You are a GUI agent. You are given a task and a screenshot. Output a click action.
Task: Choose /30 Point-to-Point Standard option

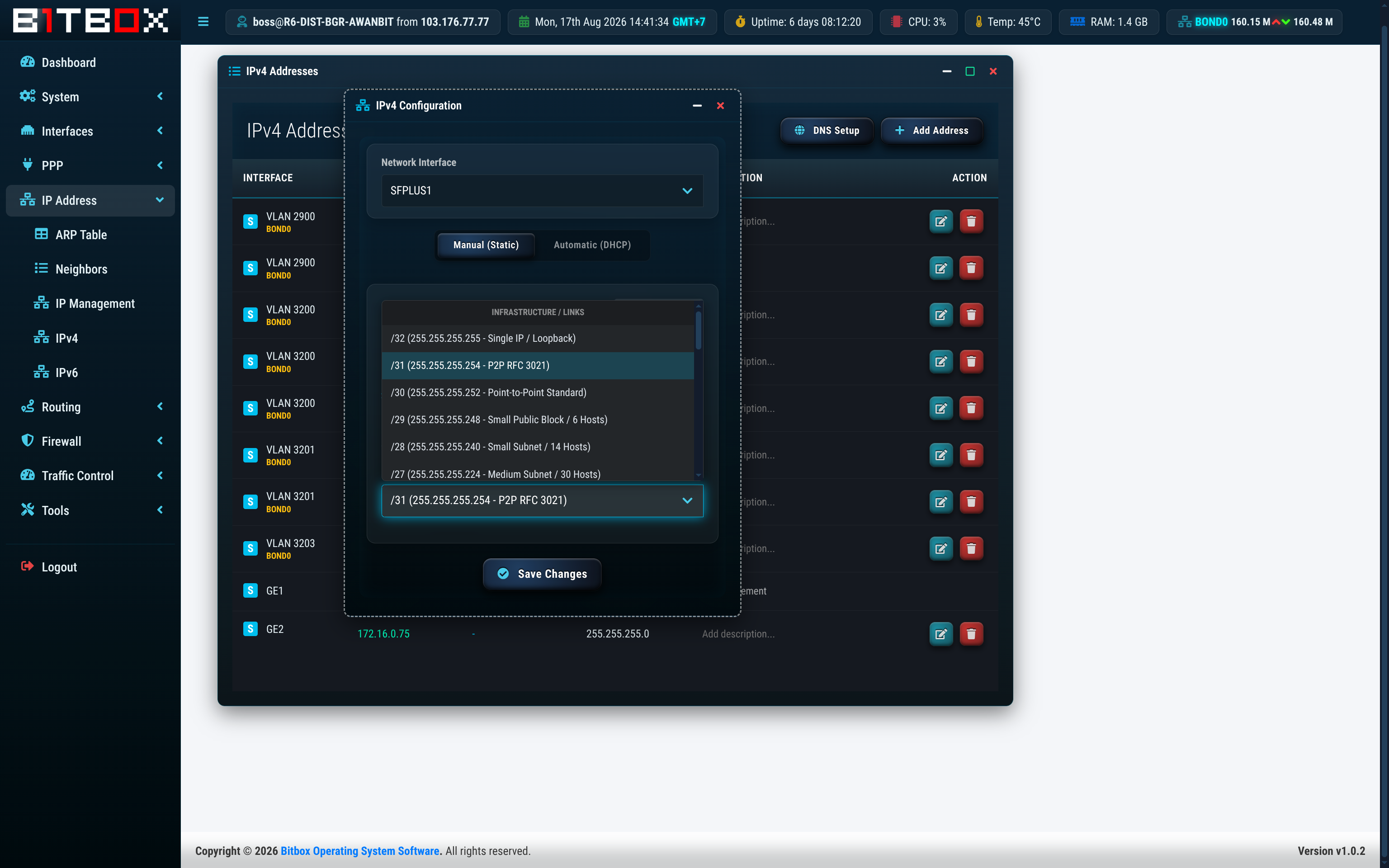click(x=537, y=393)
